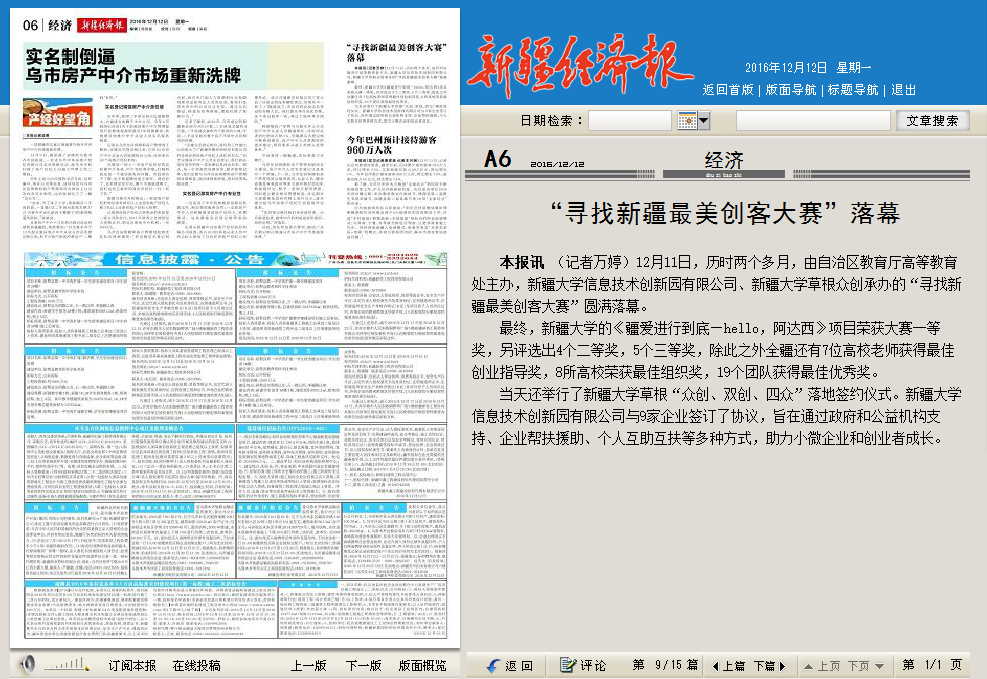987x679 pixels.
Task: Open 标题导航 navigation link
Action: 853,89
